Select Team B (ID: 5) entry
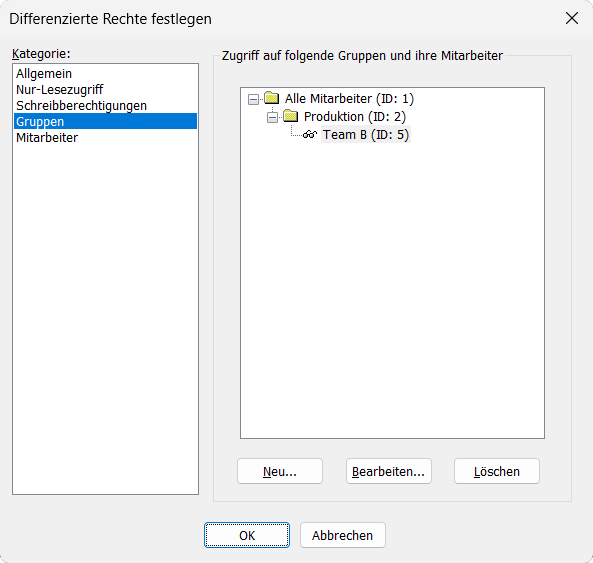 (366, 135)
